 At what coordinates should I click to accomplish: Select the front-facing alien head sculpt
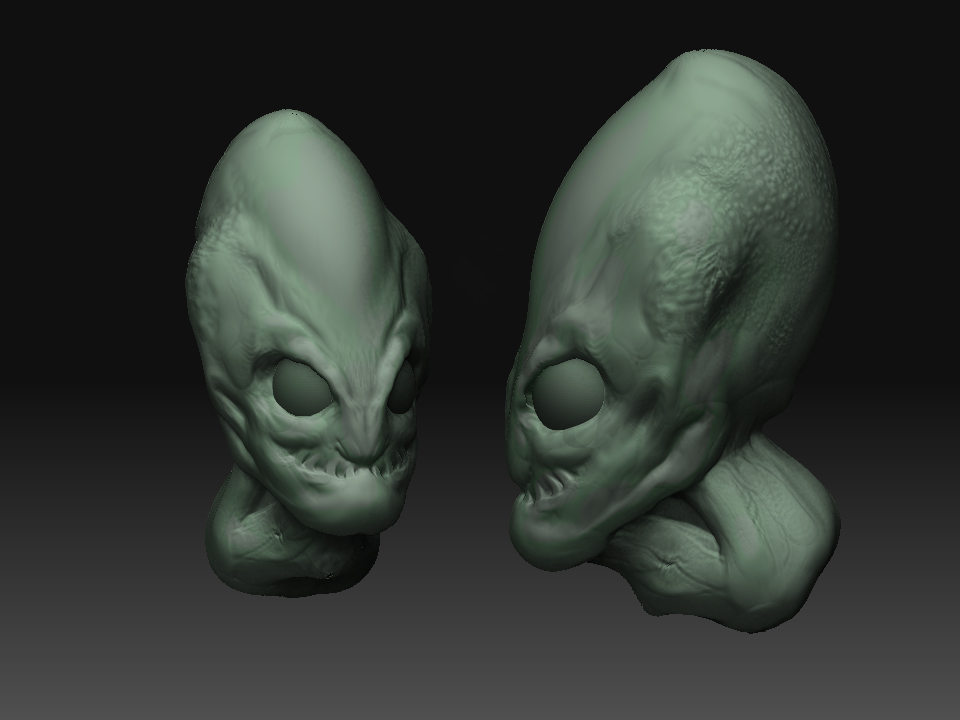point(309,353)
